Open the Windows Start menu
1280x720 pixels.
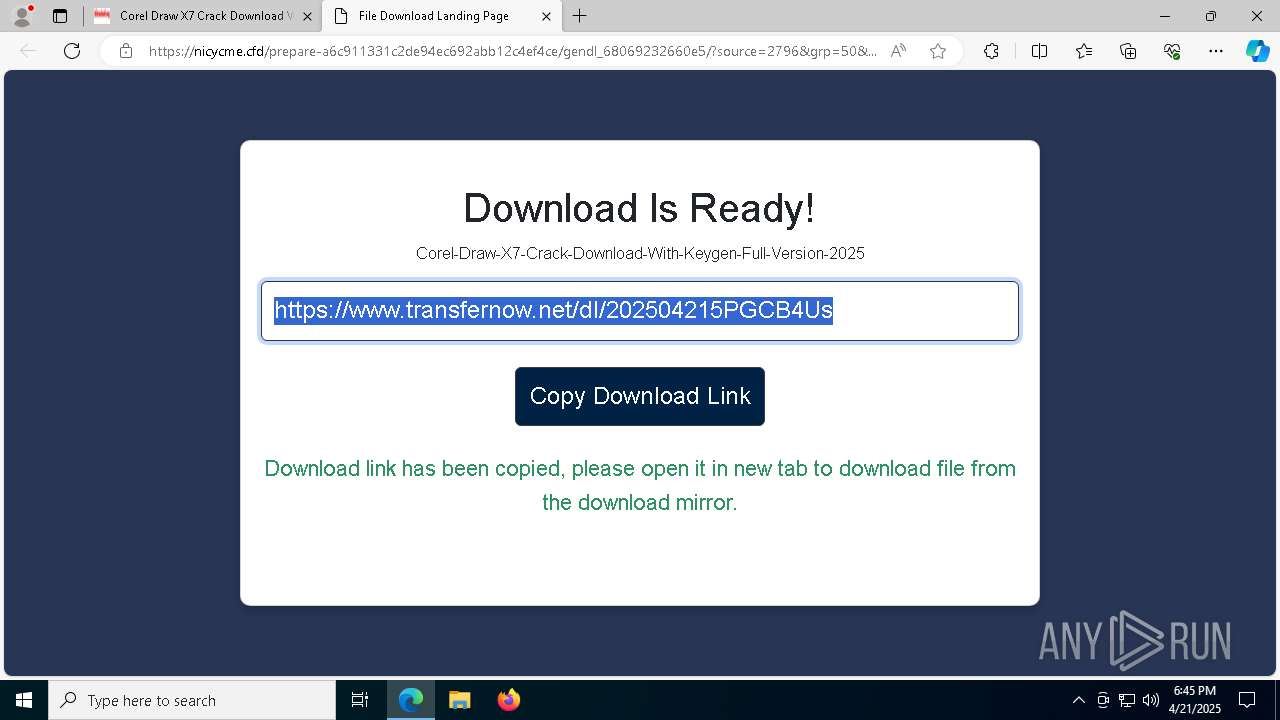tap(24, 700)
